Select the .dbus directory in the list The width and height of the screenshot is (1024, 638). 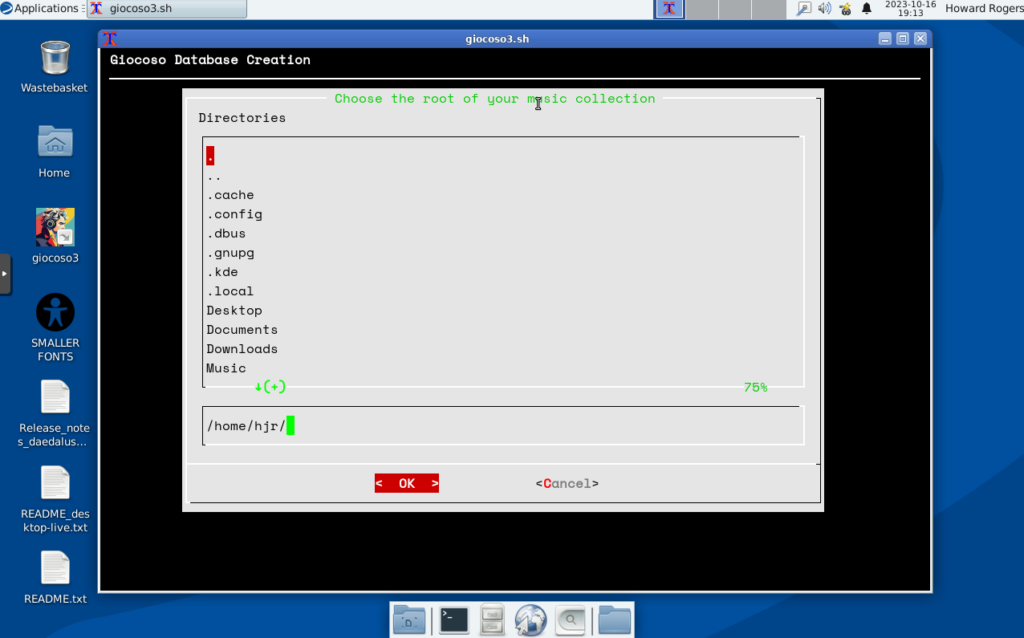click(227, 233)
